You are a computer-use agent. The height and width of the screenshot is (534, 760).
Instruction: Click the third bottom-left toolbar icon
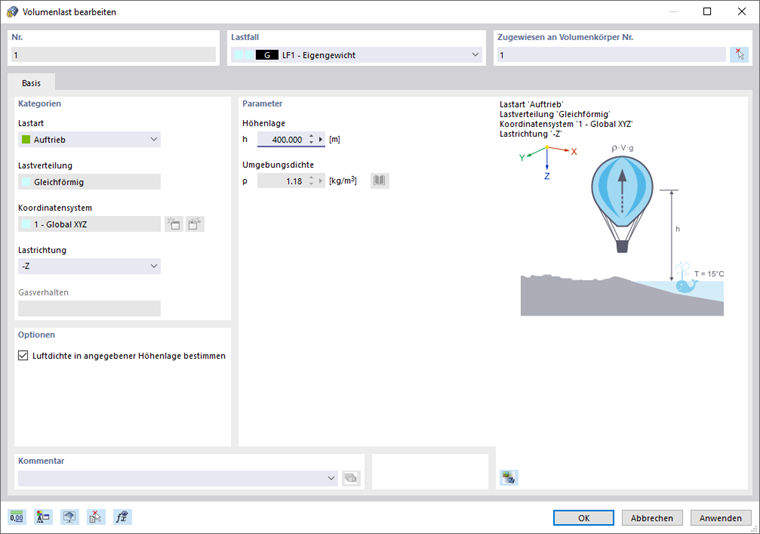(69, 517)
